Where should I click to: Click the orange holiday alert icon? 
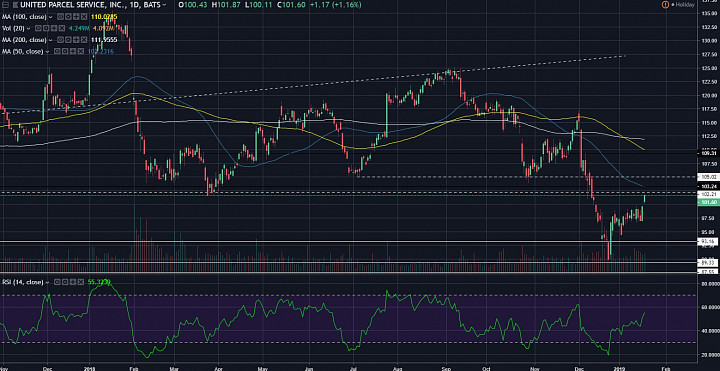(x=664, y=5)
